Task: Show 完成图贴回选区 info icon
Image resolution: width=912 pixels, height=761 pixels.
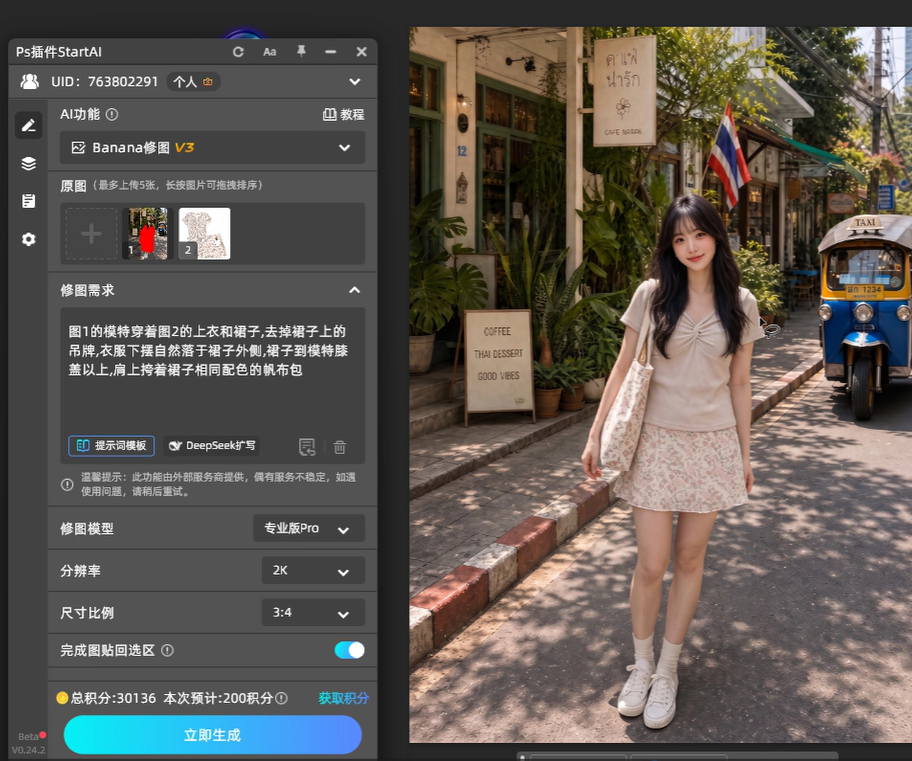Action: [x=168, y=650]
